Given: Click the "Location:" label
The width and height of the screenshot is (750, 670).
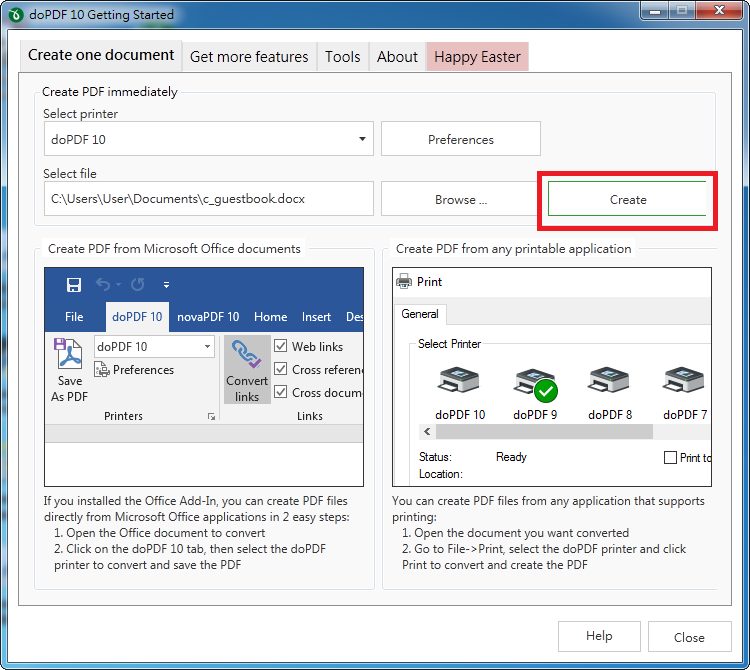Looking at the screenshot, I should tap(441, 474).
